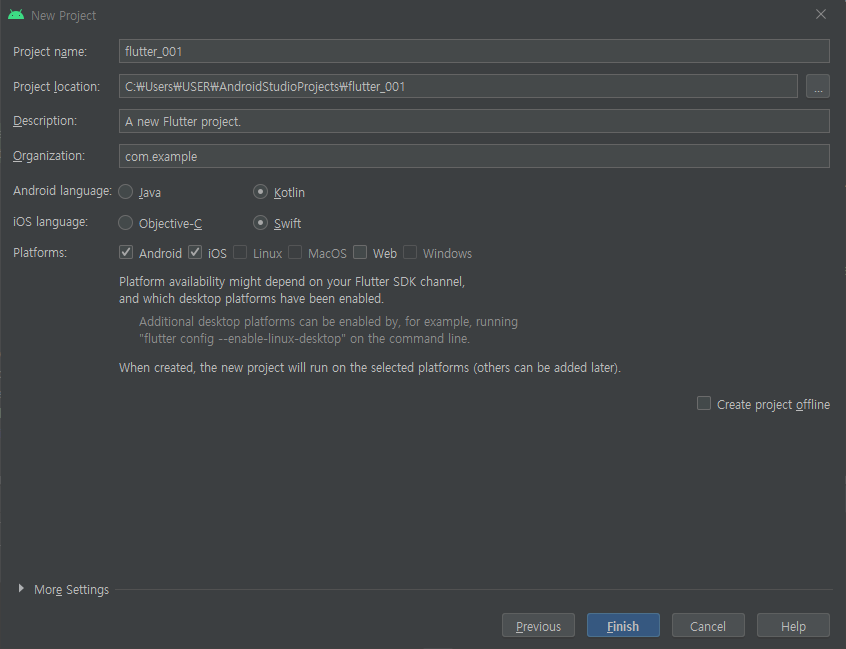Image resolution: width=846 pixels, height=649 pixels.
Task: Open Help for the new project dialog
Action: click(793, 626)
